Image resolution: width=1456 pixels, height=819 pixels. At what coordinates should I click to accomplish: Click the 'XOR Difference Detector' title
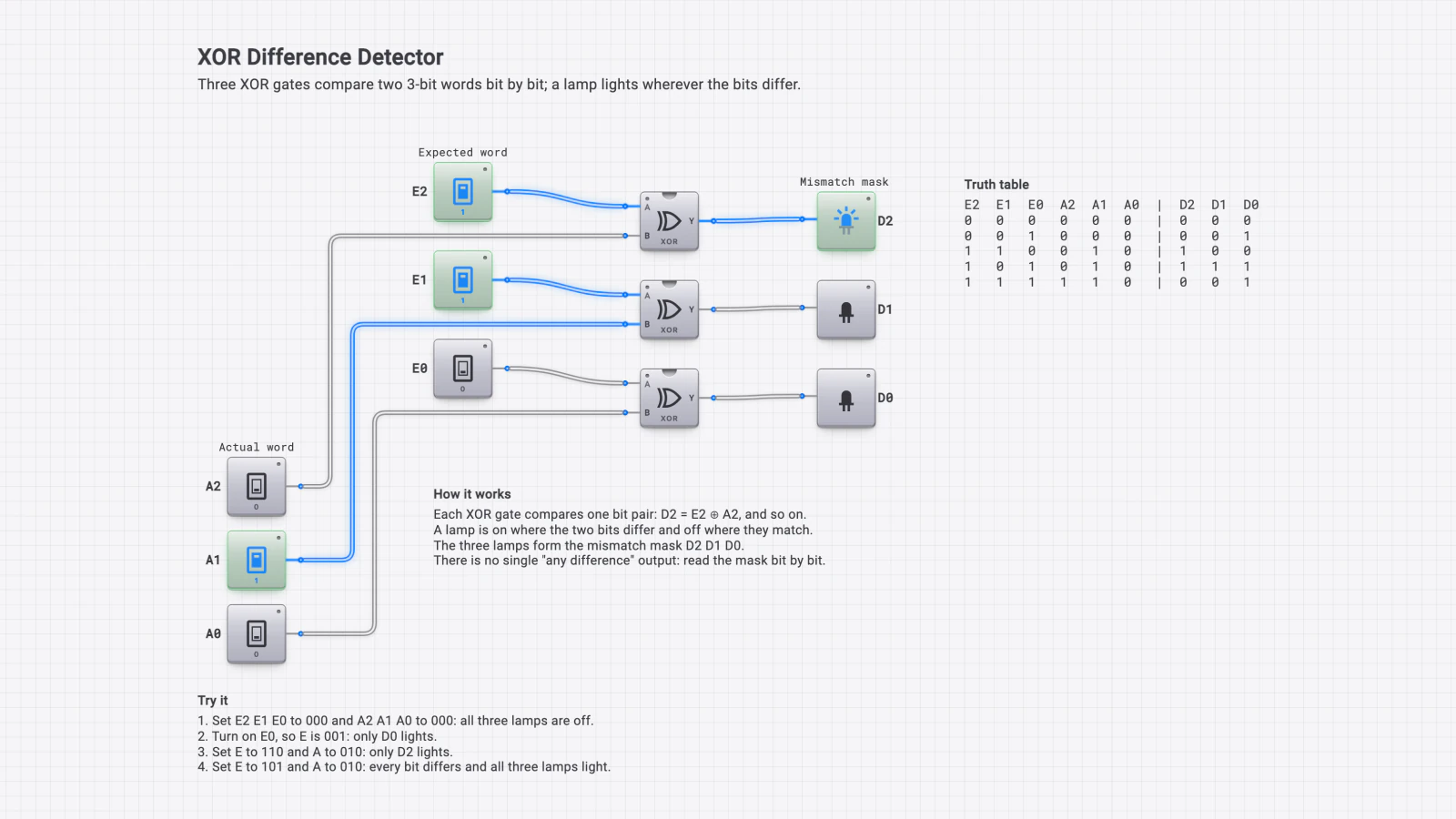click(320, 57)
